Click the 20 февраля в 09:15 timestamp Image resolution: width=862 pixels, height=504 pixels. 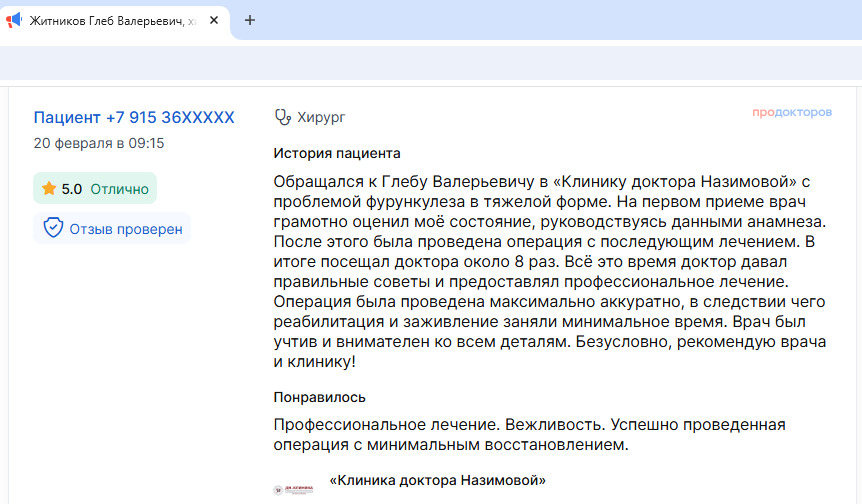(99, 143)
